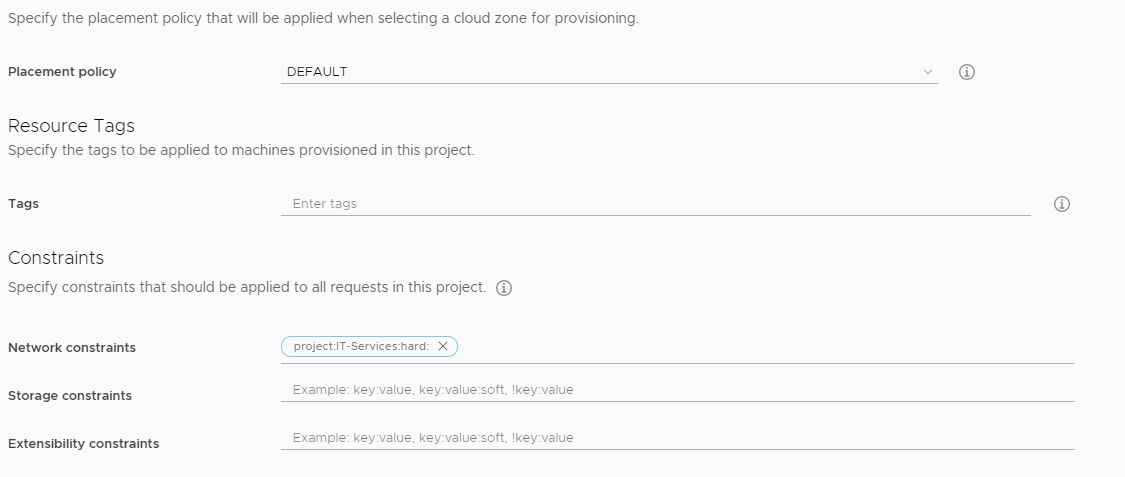Open the info icon after Constraints description
Screen dimensions: 1125x477
coord(504,288)
